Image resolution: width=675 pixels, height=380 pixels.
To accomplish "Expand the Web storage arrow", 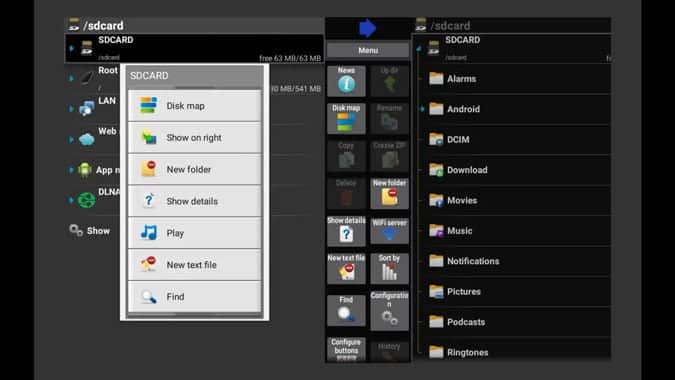I will point(71,139).
